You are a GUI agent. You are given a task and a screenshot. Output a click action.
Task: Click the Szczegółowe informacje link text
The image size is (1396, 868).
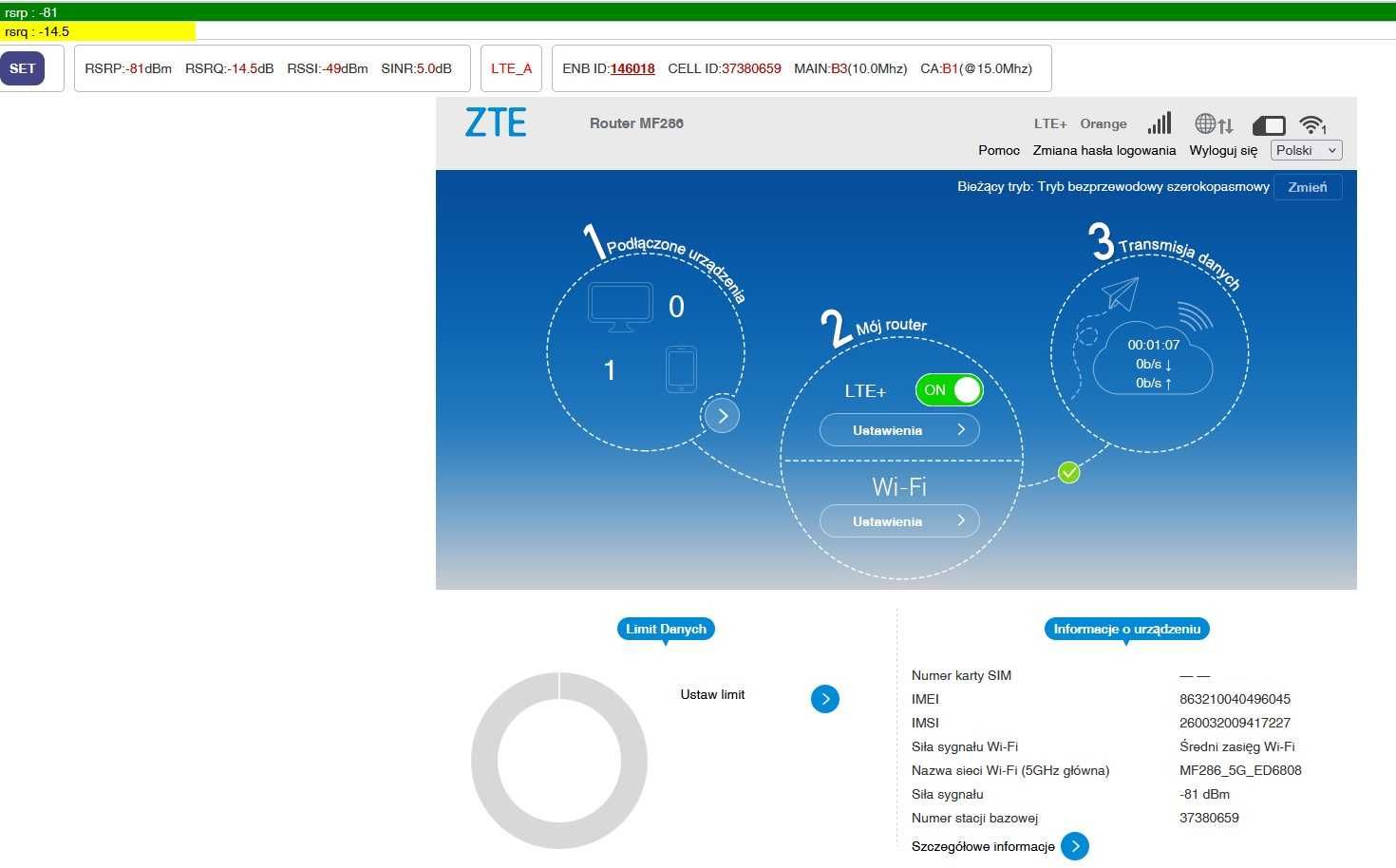click(x=983, y=846)
